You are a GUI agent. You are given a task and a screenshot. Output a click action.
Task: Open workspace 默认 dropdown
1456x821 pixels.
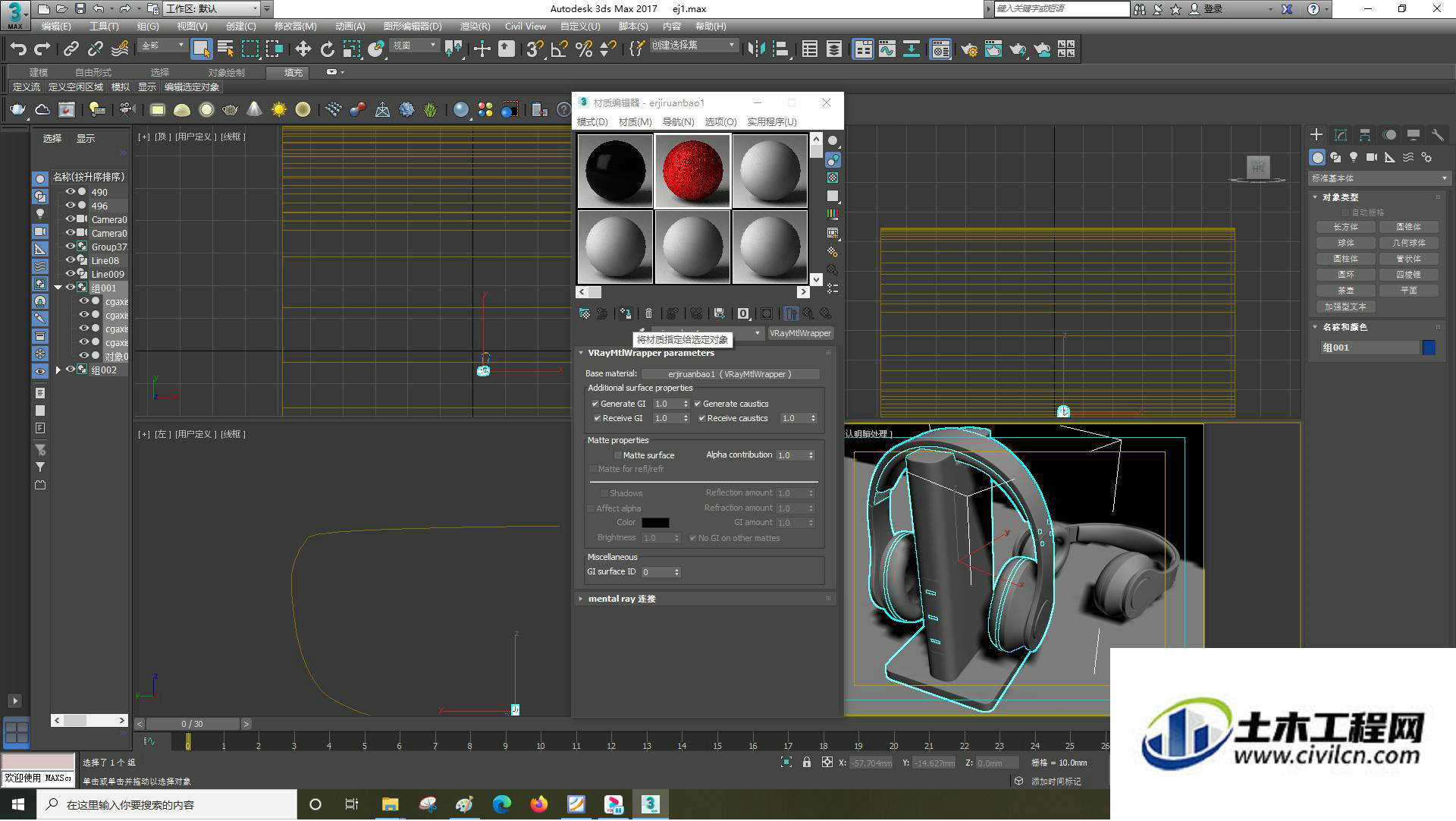pyautogui.click(x=211, y=9)
